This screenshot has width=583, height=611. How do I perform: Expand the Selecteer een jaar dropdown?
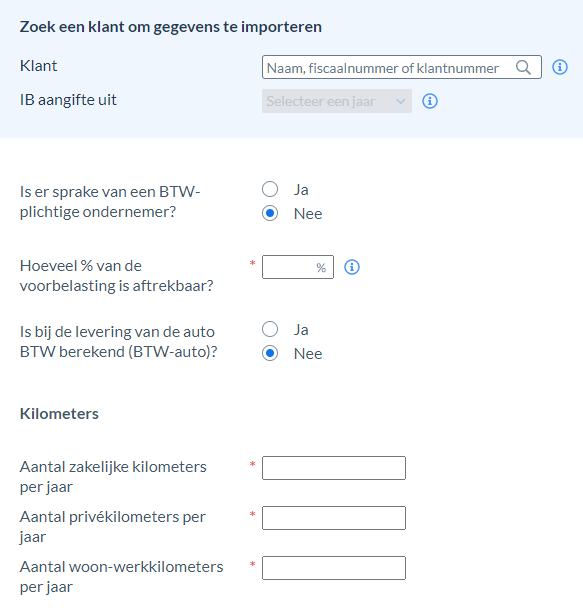click(337, 101)
